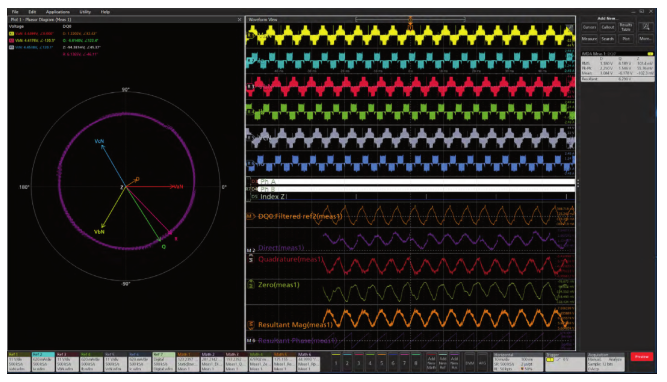Turn on channel 2
The height and width of the screenshot is (382, 667).
pyautogui.click(x=347, y=362)
